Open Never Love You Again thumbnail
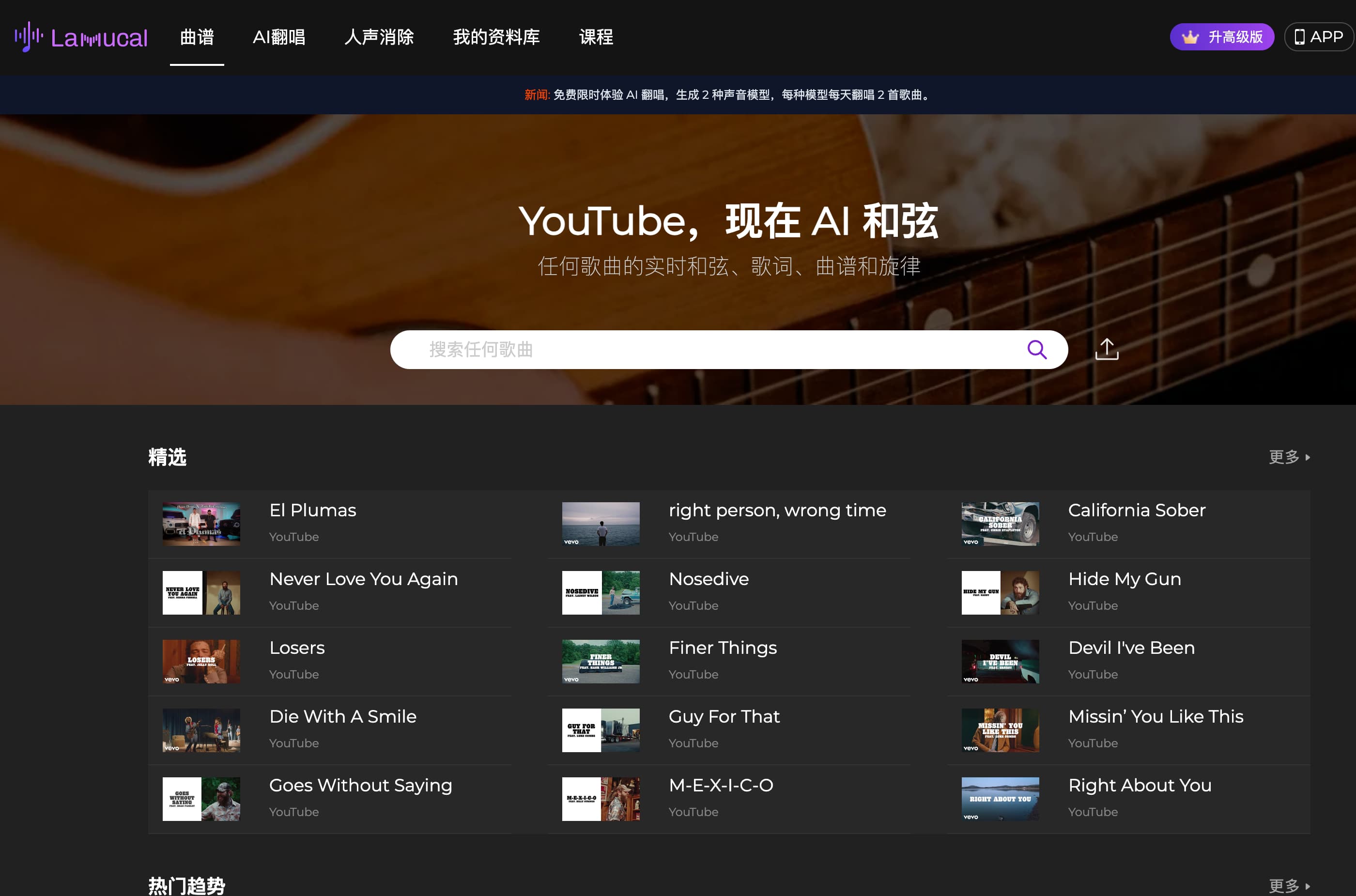This screenshot has height=896, width=1356. 201,593
